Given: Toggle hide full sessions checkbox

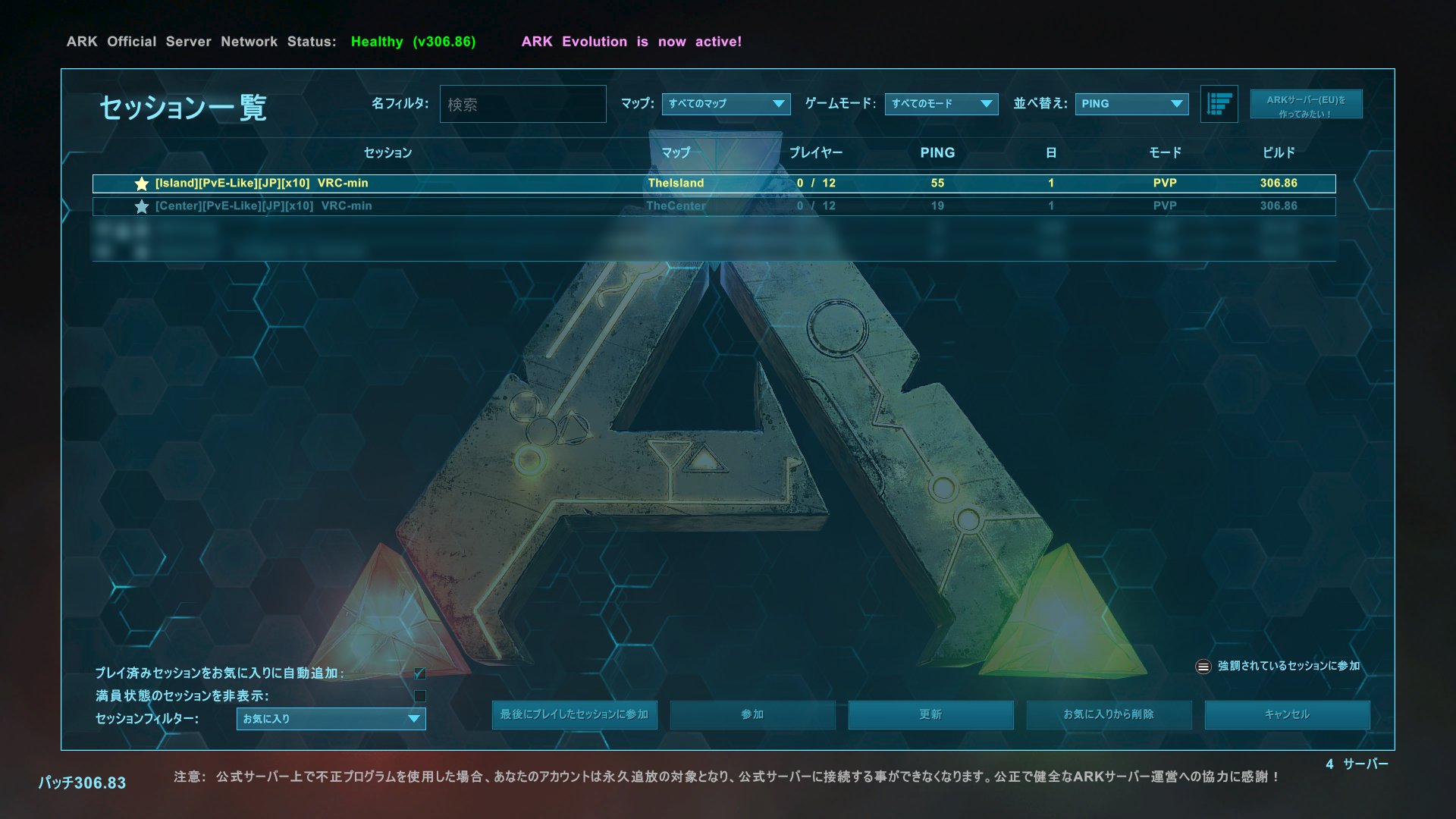Looking at the screenshot, I should [420, 696].
